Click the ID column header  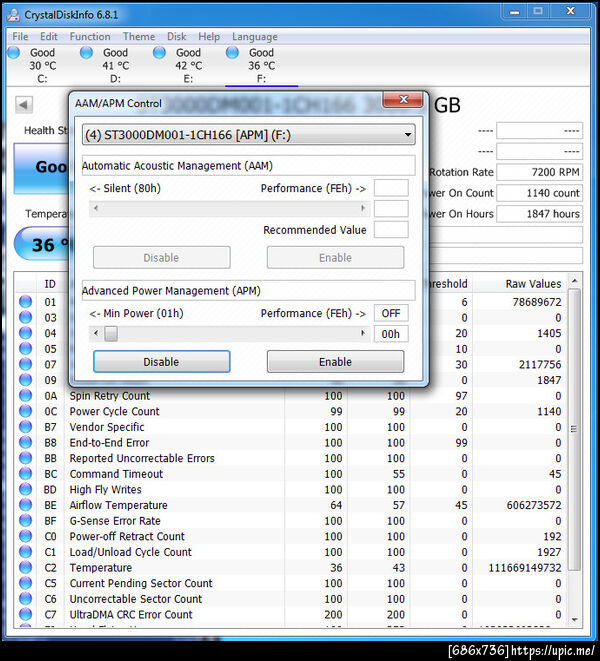[50, 284]
